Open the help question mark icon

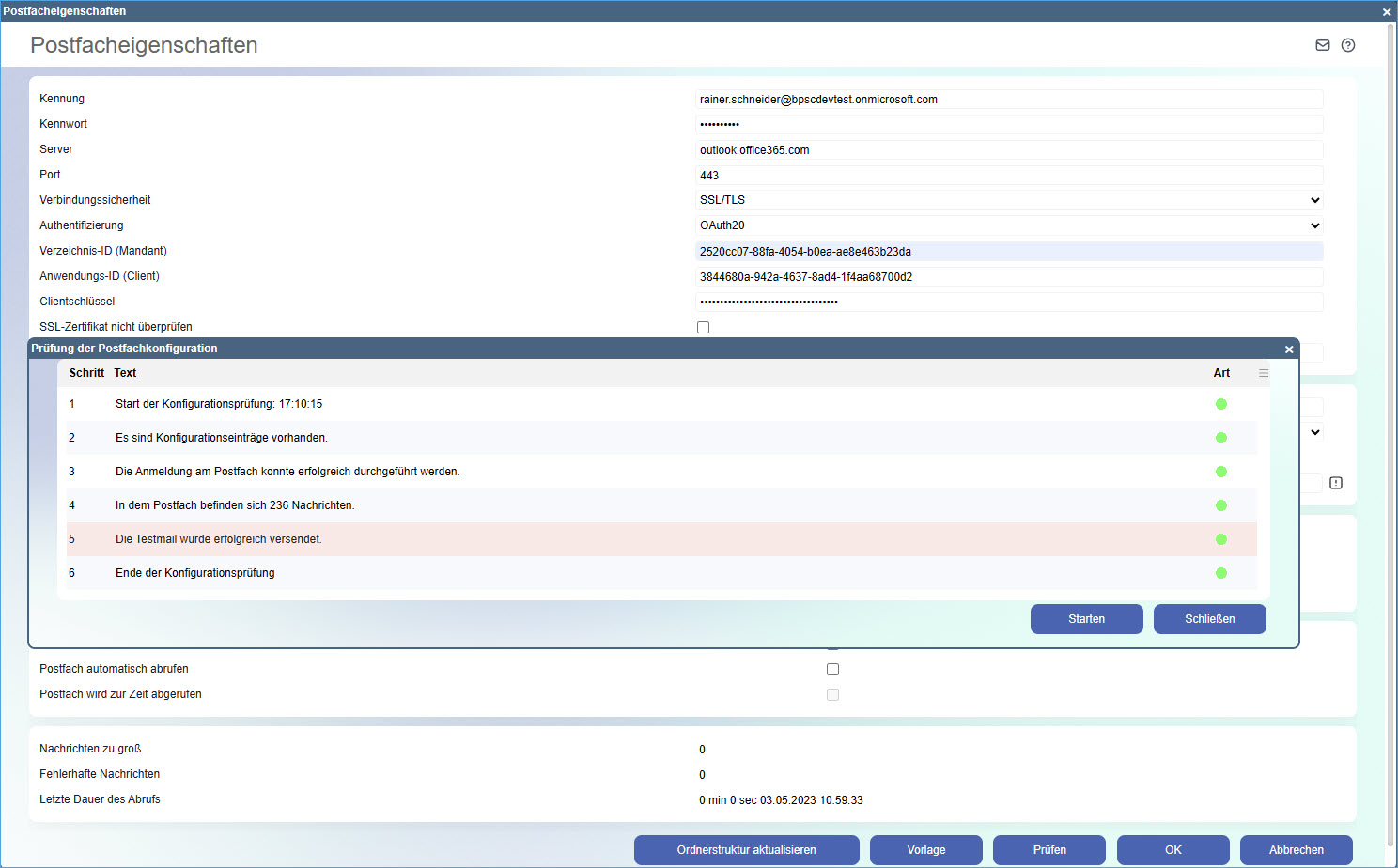coord(1348,45)
